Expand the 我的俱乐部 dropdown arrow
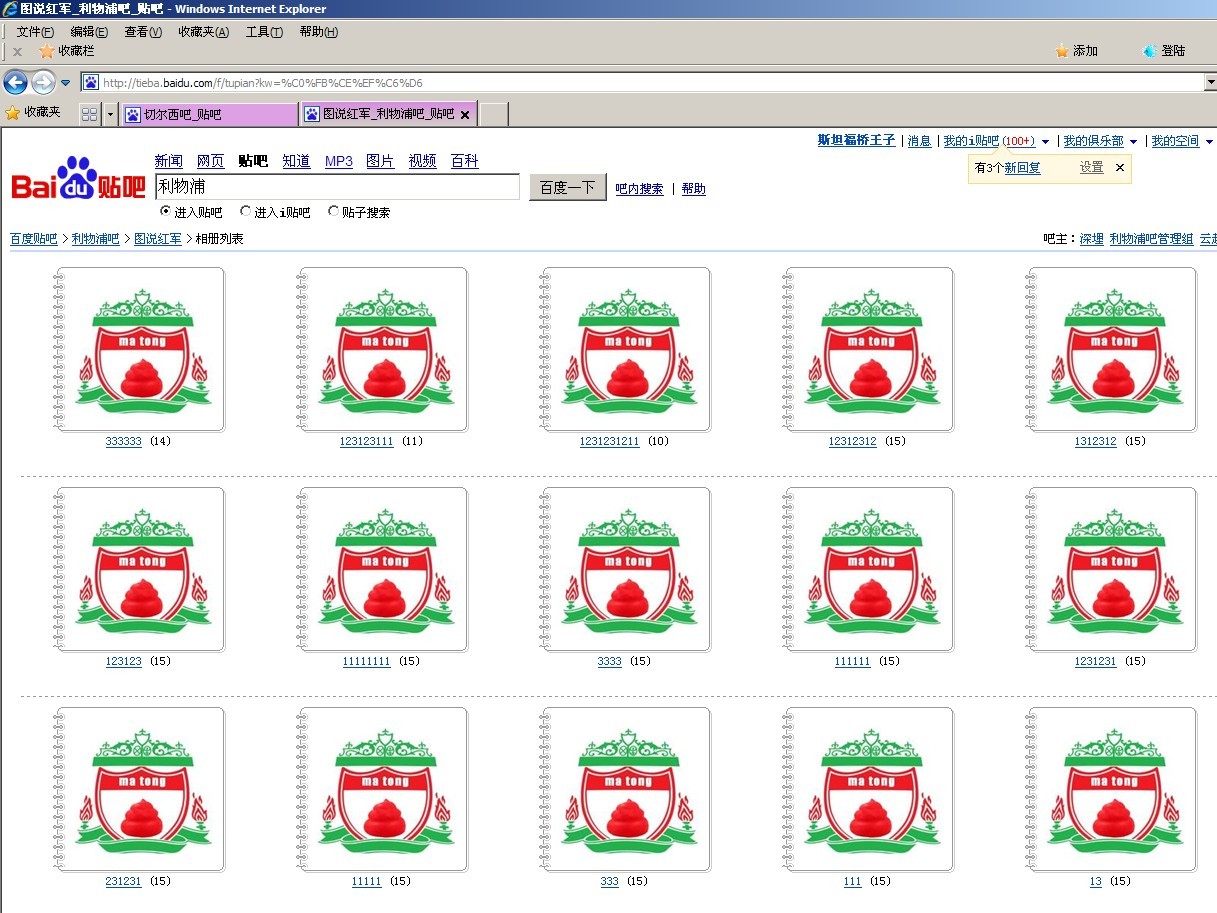Image resolution: width=1217 pixels, height=913 pixels. click(x=1133, y=142)
